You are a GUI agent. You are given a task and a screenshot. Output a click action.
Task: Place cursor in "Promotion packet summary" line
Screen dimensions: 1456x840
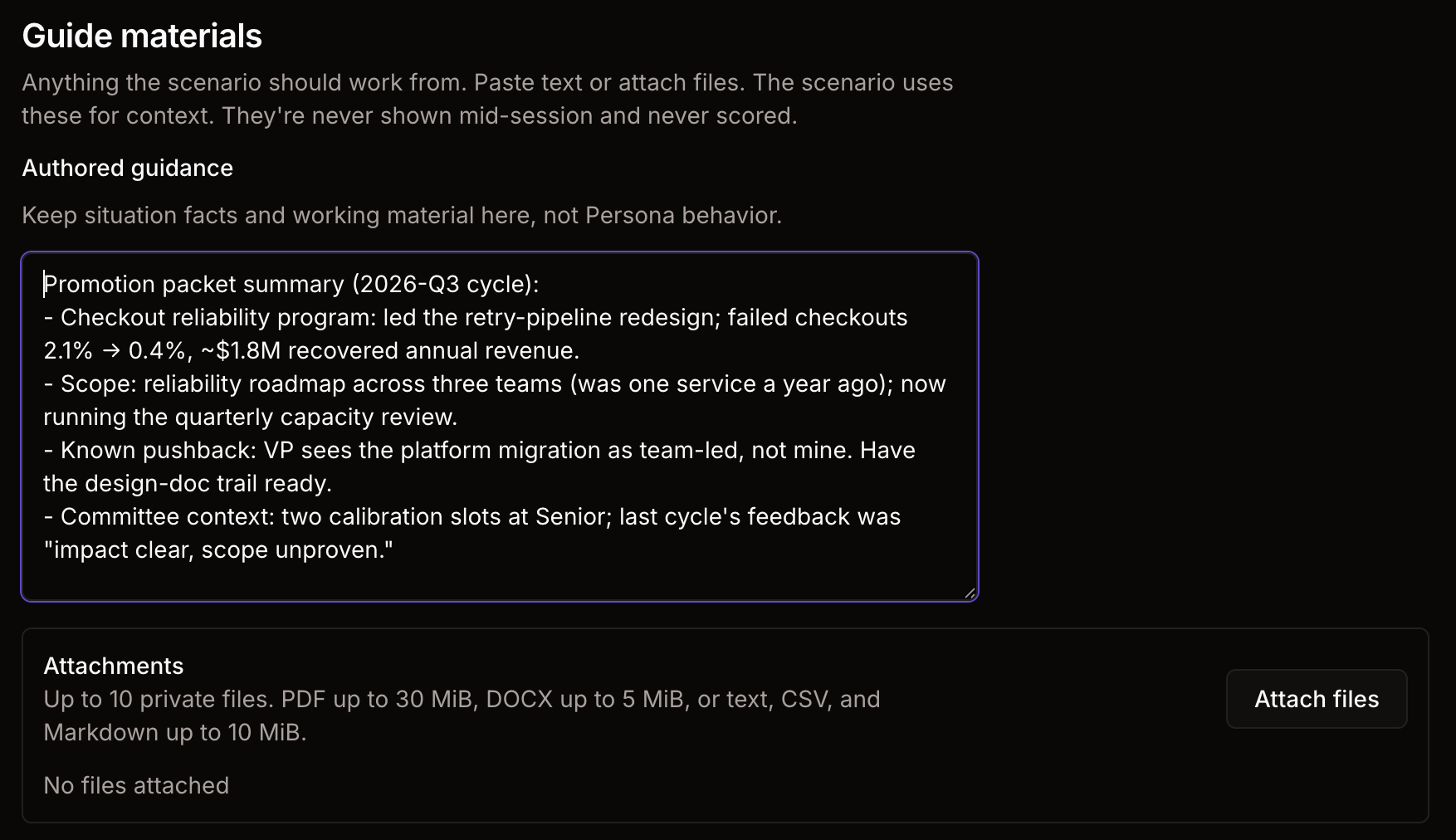(x=291, y=284)
